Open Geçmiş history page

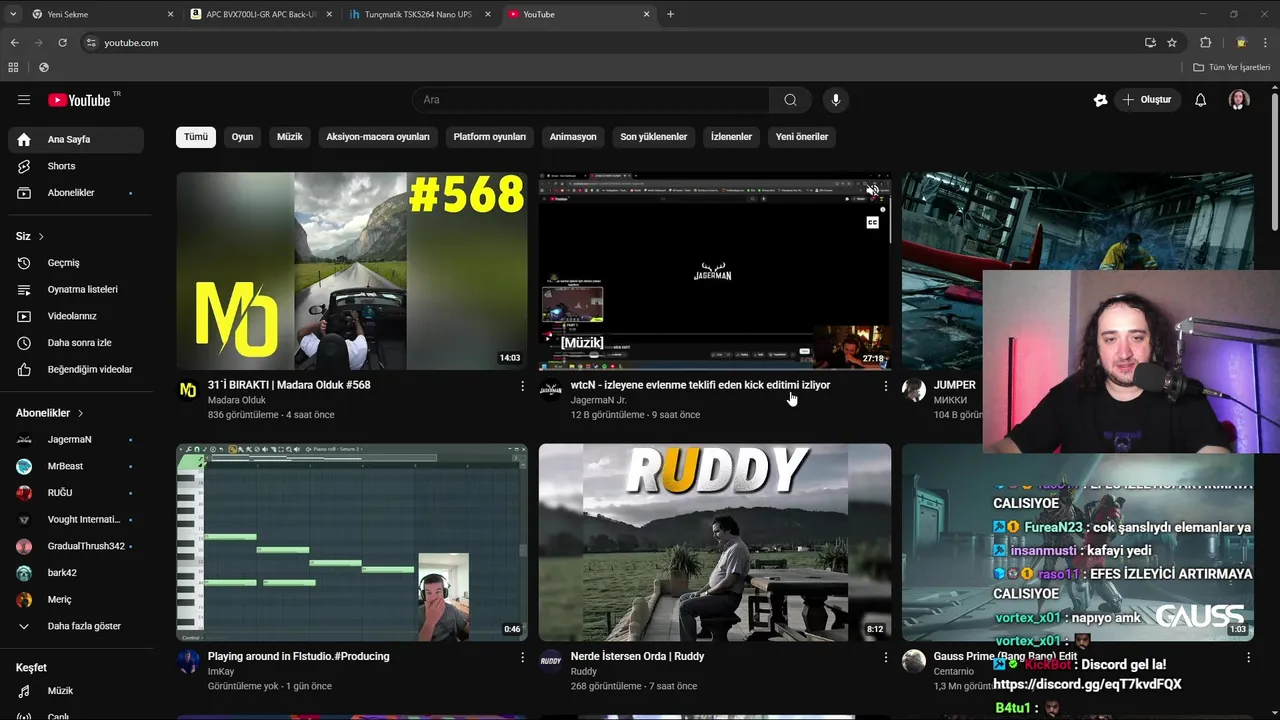coord(76,263)
